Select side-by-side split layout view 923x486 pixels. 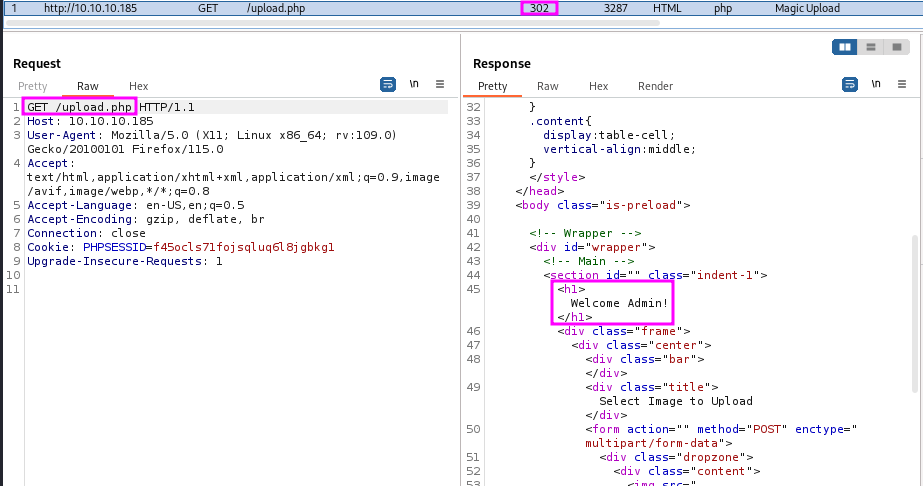coord(845,47)
